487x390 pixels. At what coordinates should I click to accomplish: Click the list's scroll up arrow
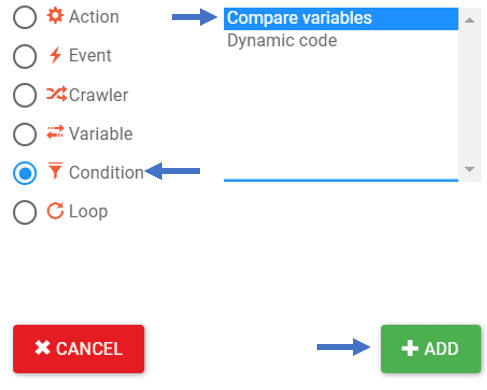(x=469, y=20)
